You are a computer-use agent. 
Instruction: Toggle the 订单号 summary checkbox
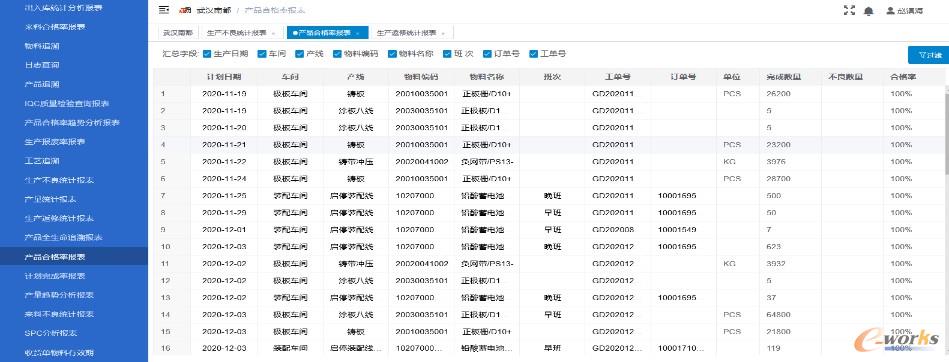487,53
